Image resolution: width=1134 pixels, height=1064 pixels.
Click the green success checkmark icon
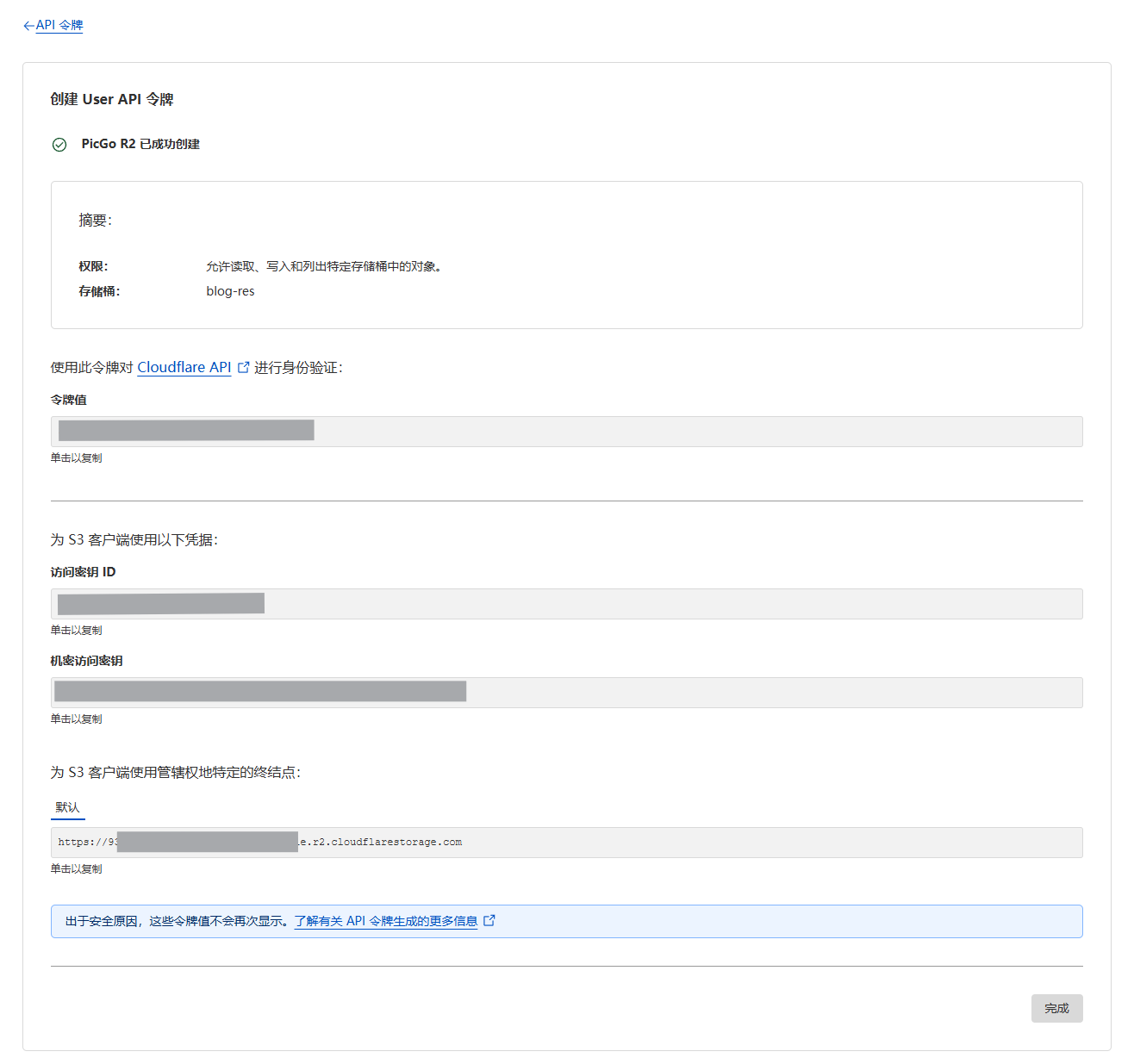click(x=59, y=145)
